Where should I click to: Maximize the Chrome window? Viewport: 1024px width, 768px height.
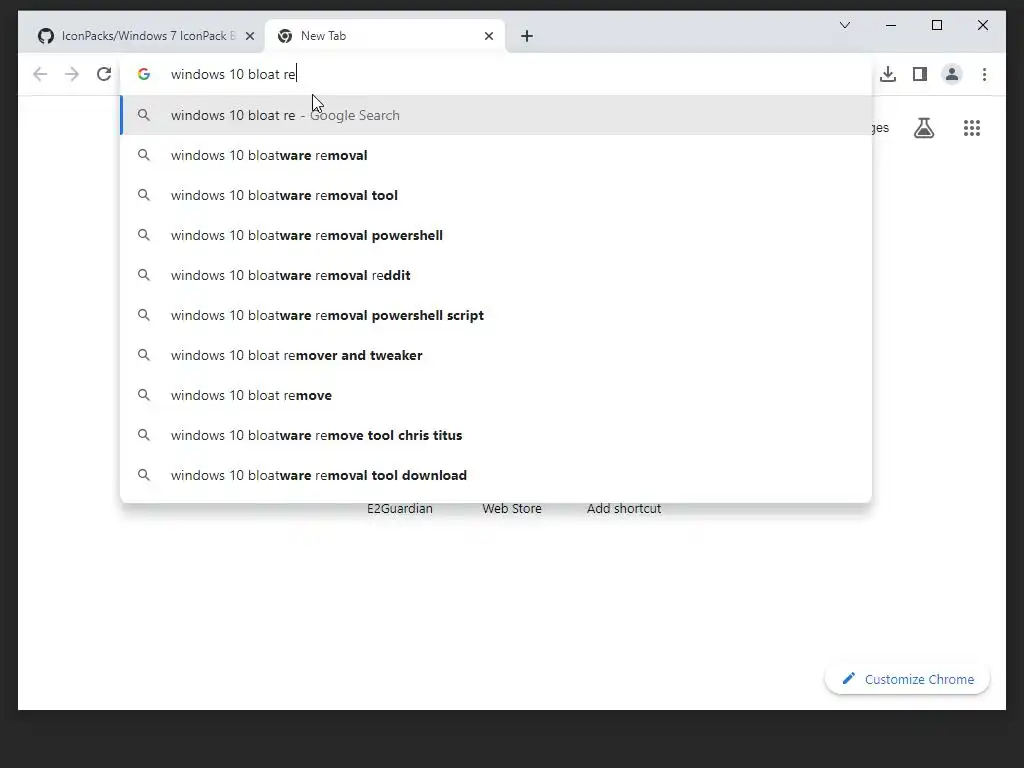click(x=936, y=25)
